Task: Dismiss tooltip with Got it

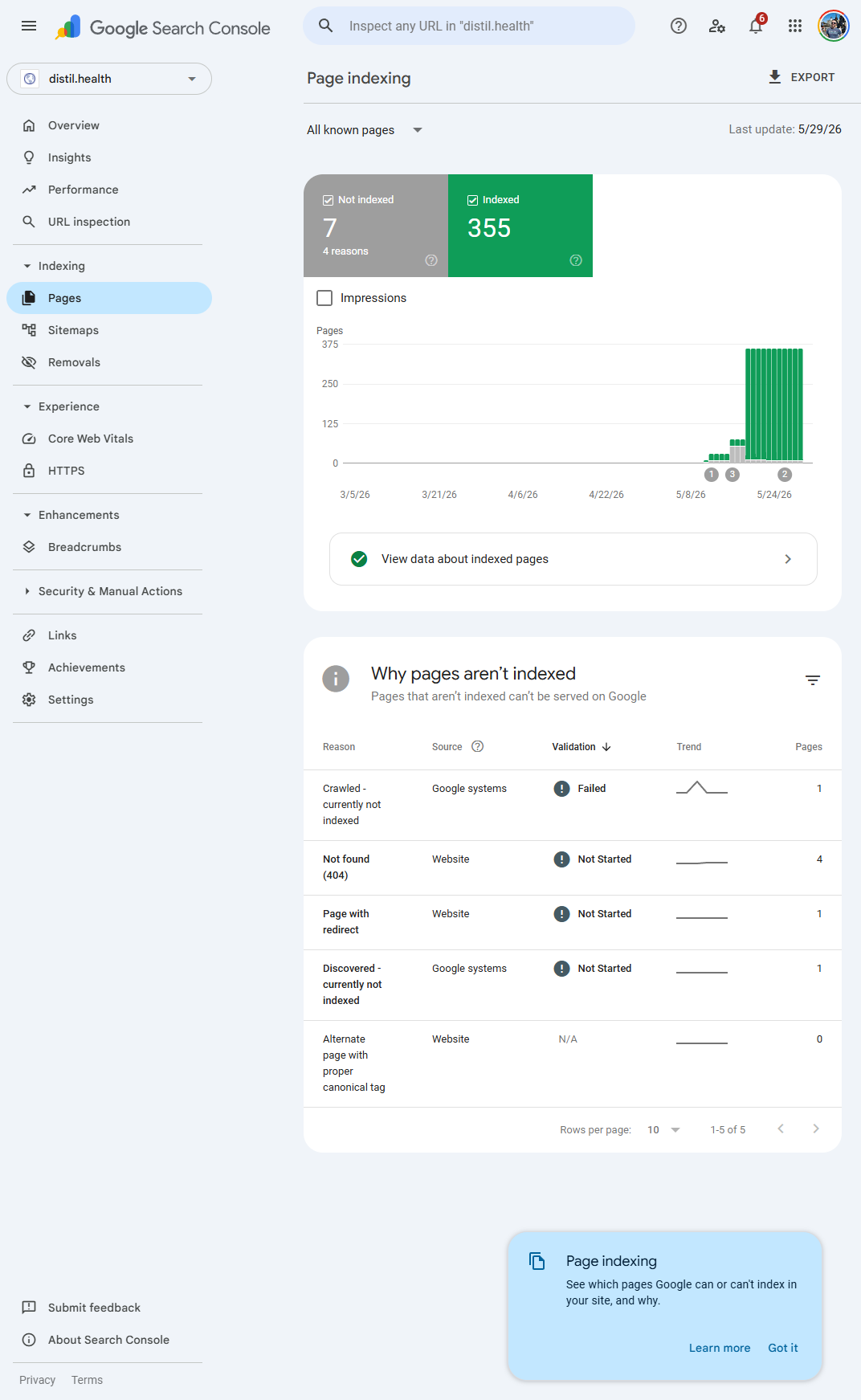Action: click(783, 1348)
